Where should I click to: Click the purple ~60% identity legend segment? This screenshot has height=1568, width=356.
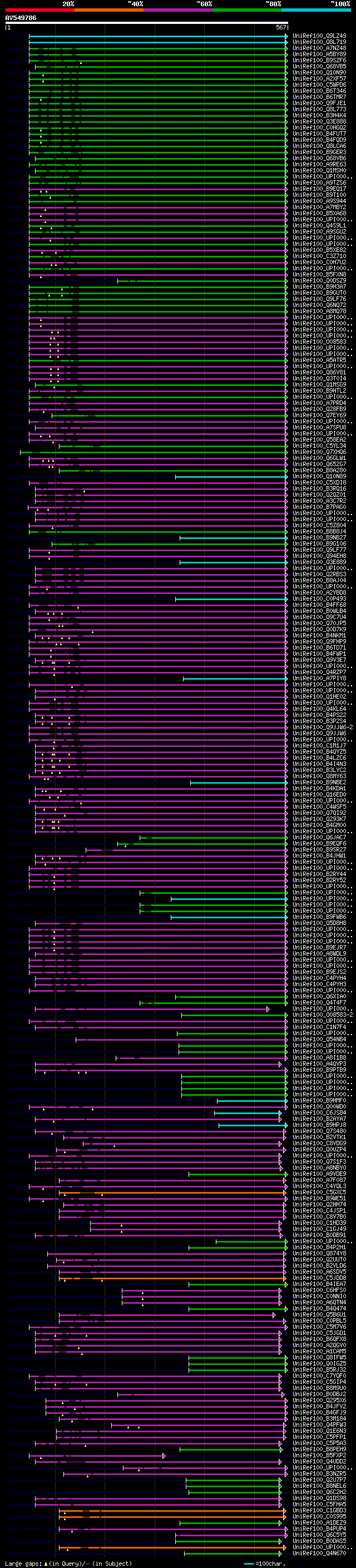click(x=179, y=10)
